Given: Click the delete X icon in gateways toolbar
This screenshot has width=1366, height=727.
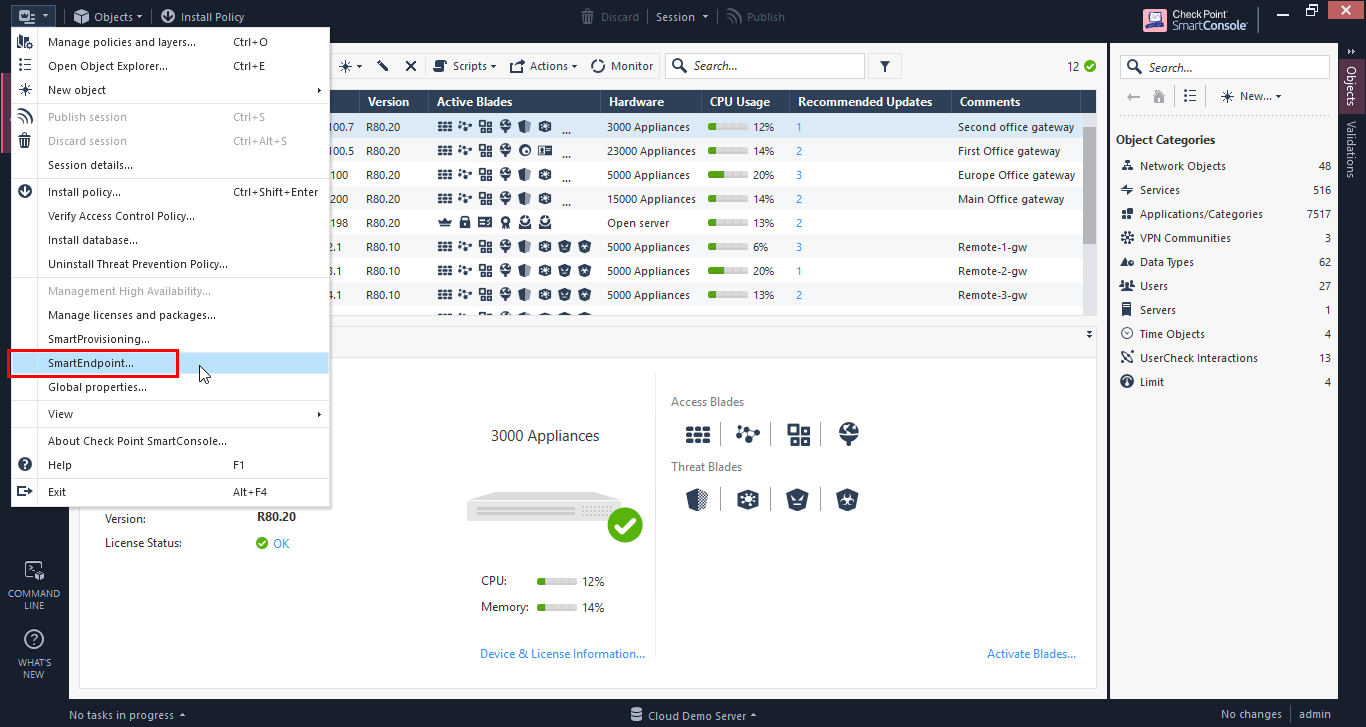Looking at the screenshot, I should [411, 66].
